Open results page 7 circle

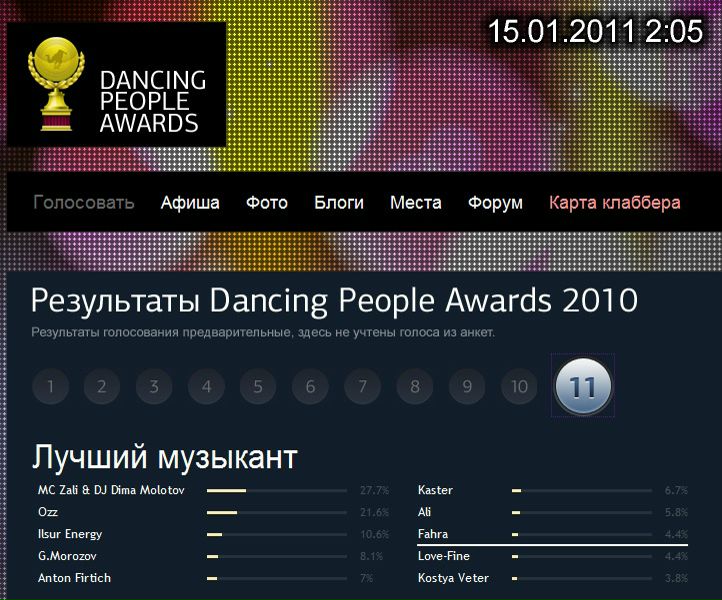(362, 387)
